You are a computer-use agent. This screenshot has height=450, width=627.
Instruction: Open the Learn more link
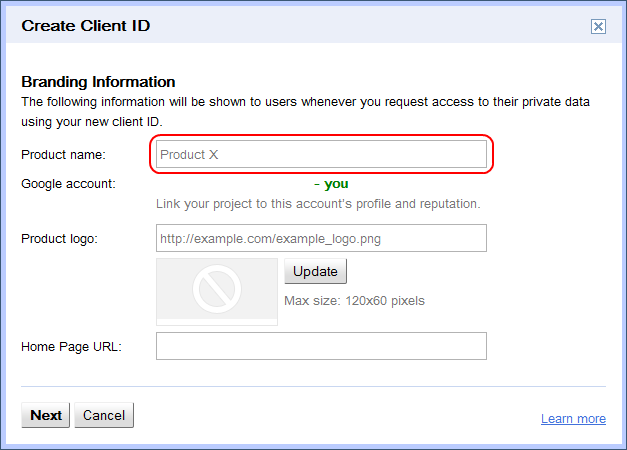pyautogui.click(x=573, y=419)
